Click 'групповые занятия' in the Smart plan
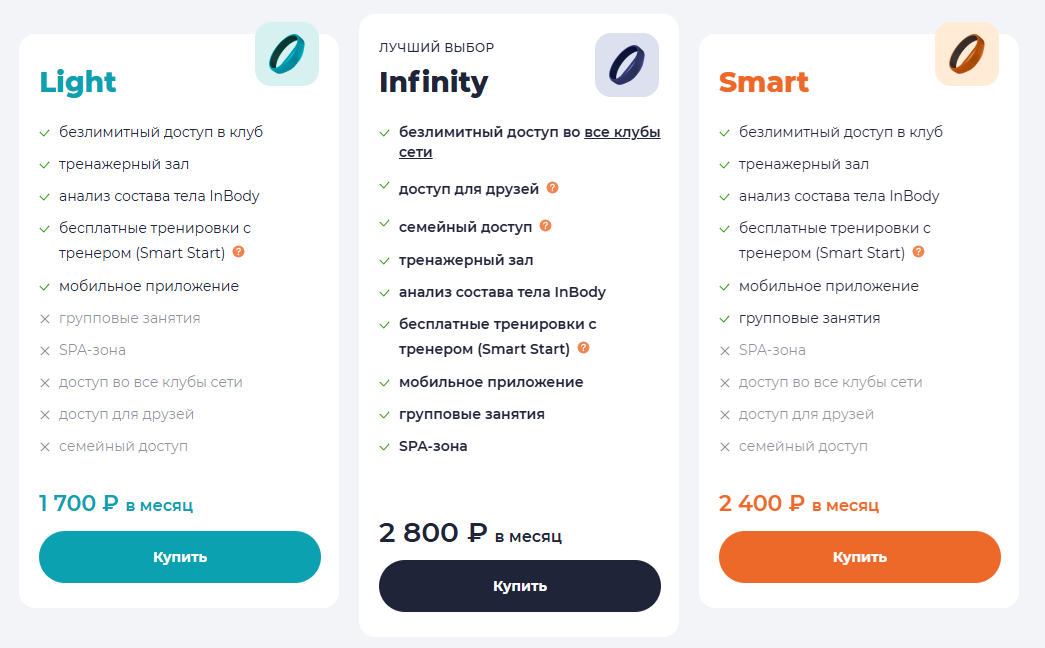This screenshot has height=648, width=1045. coord(809,318)
